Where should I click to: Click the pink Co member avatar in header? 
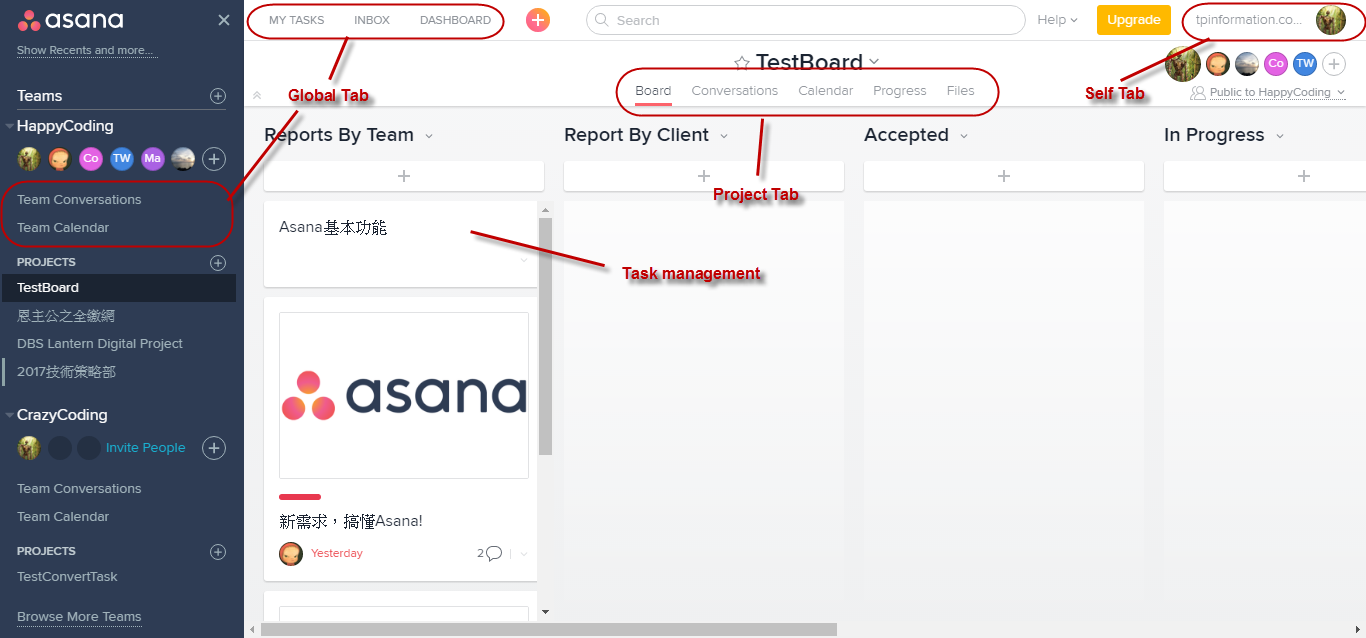[x=1276, y=64]
